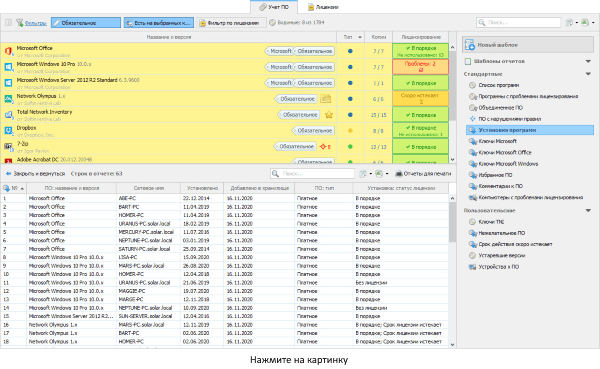Open Список программ report template
Screen dimensions: 600x369
pyautogui.click(x=498, y=85)
